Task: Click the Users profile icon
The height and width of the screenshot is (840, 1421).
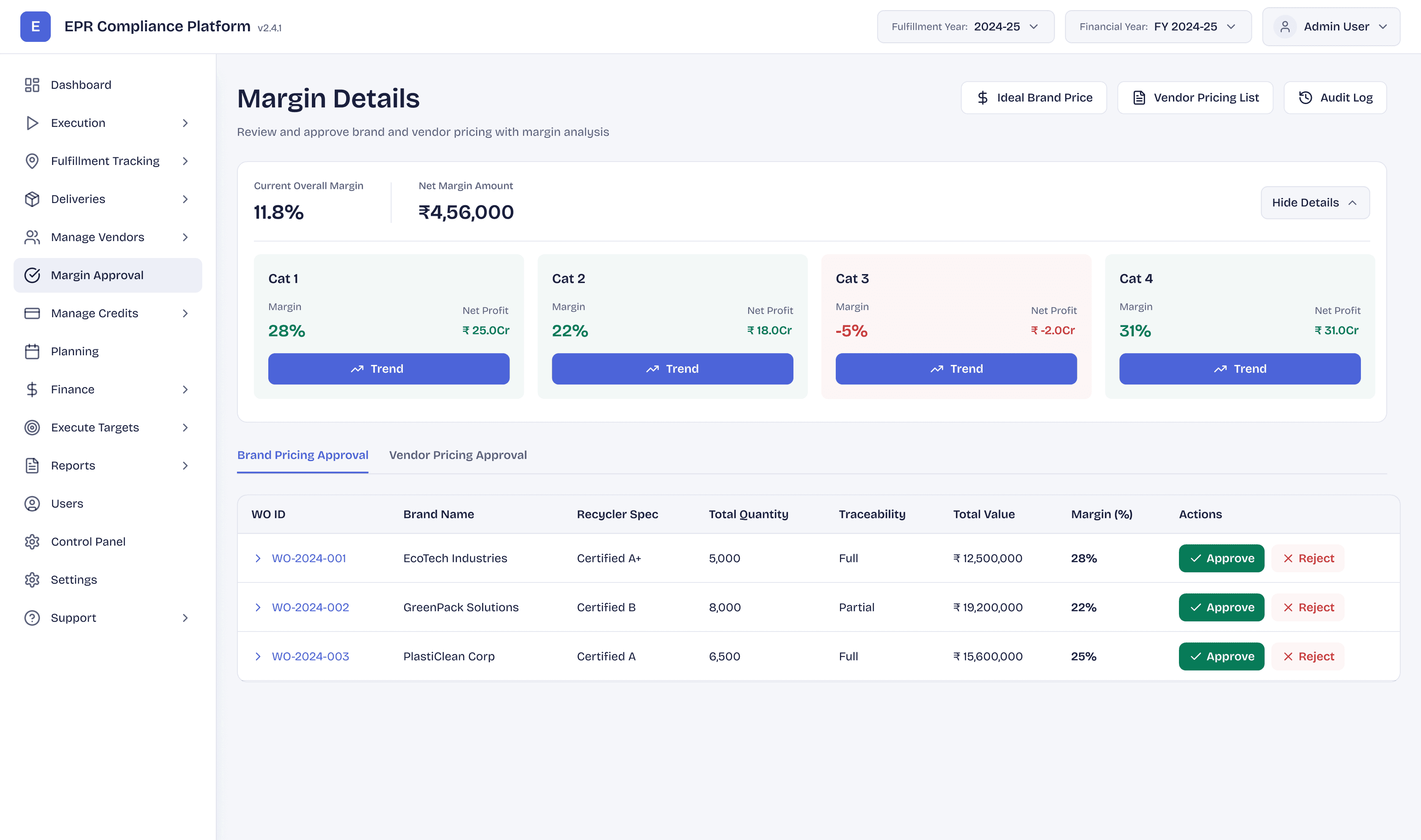Action: (x=32, y=504)
